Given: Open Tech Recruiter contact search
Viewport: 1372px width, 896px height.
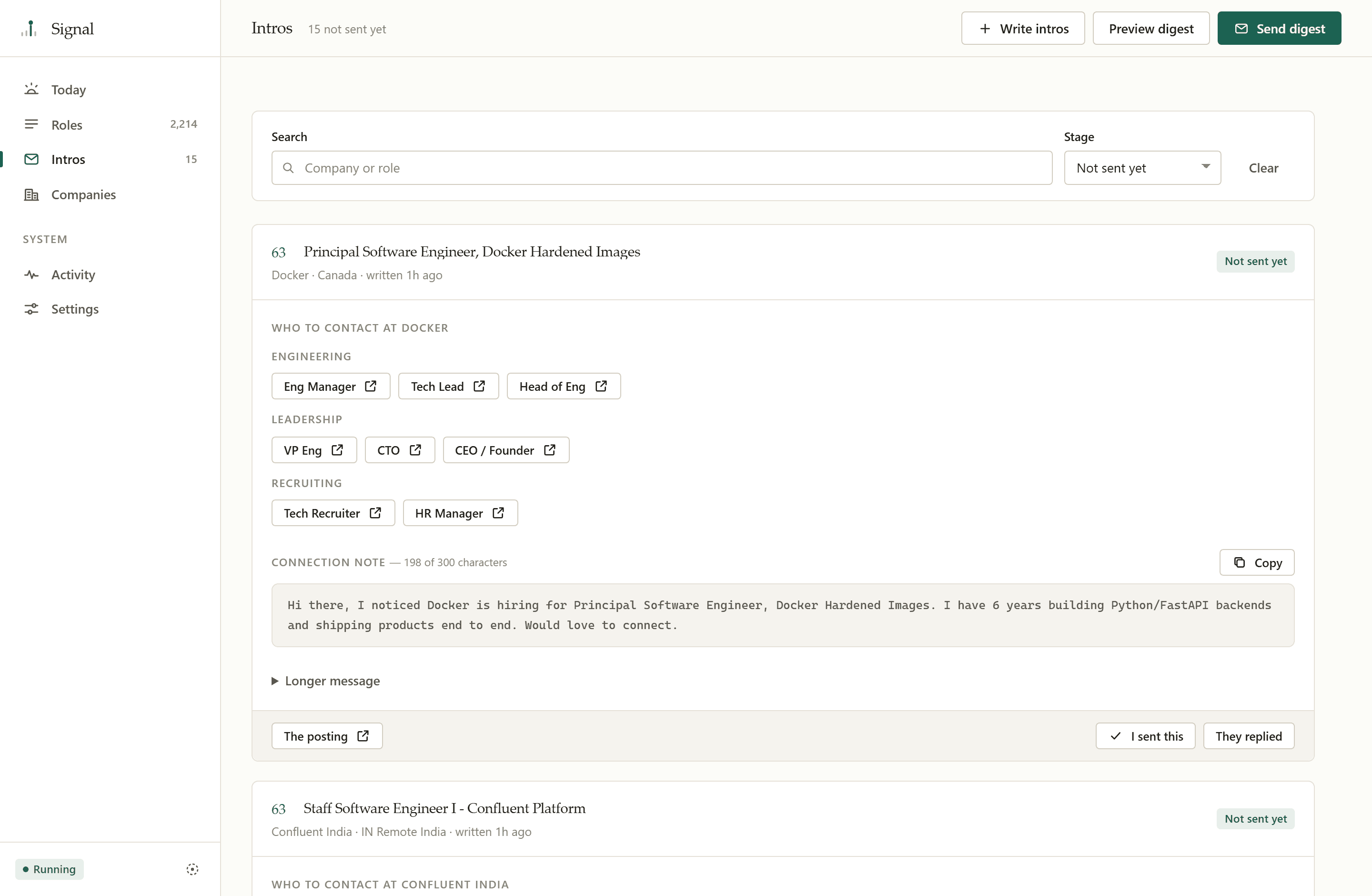Looking at the screenshot, I should 333,513.
